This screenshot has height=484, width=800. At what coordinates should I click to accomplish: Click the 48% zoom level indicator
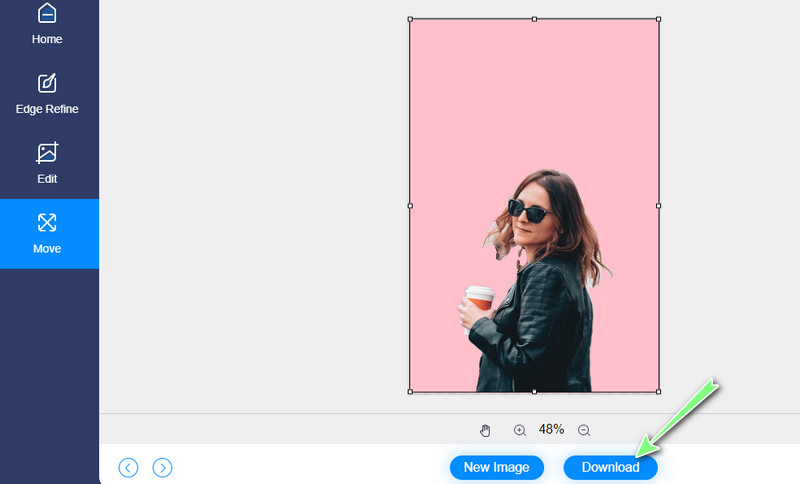pyautogui.click(x=552, y=429)
